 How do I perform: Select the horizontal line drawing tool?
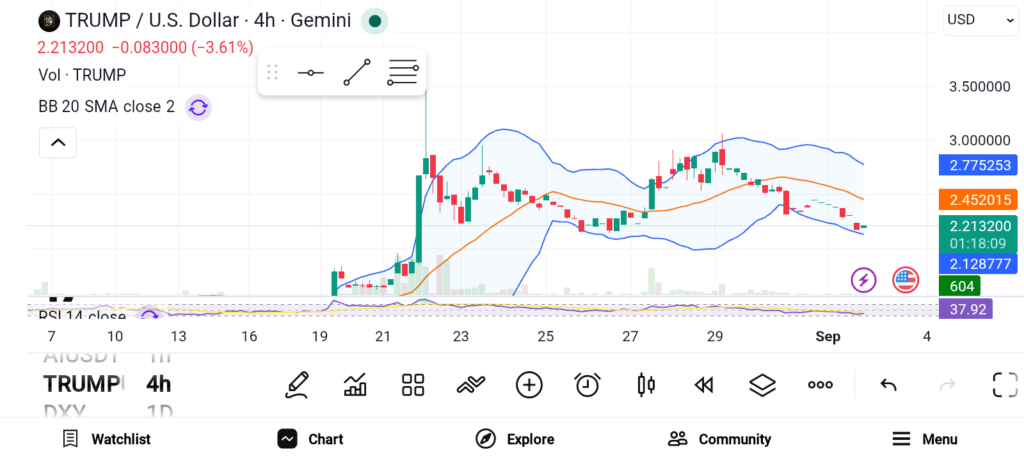[x=310, y=72]
